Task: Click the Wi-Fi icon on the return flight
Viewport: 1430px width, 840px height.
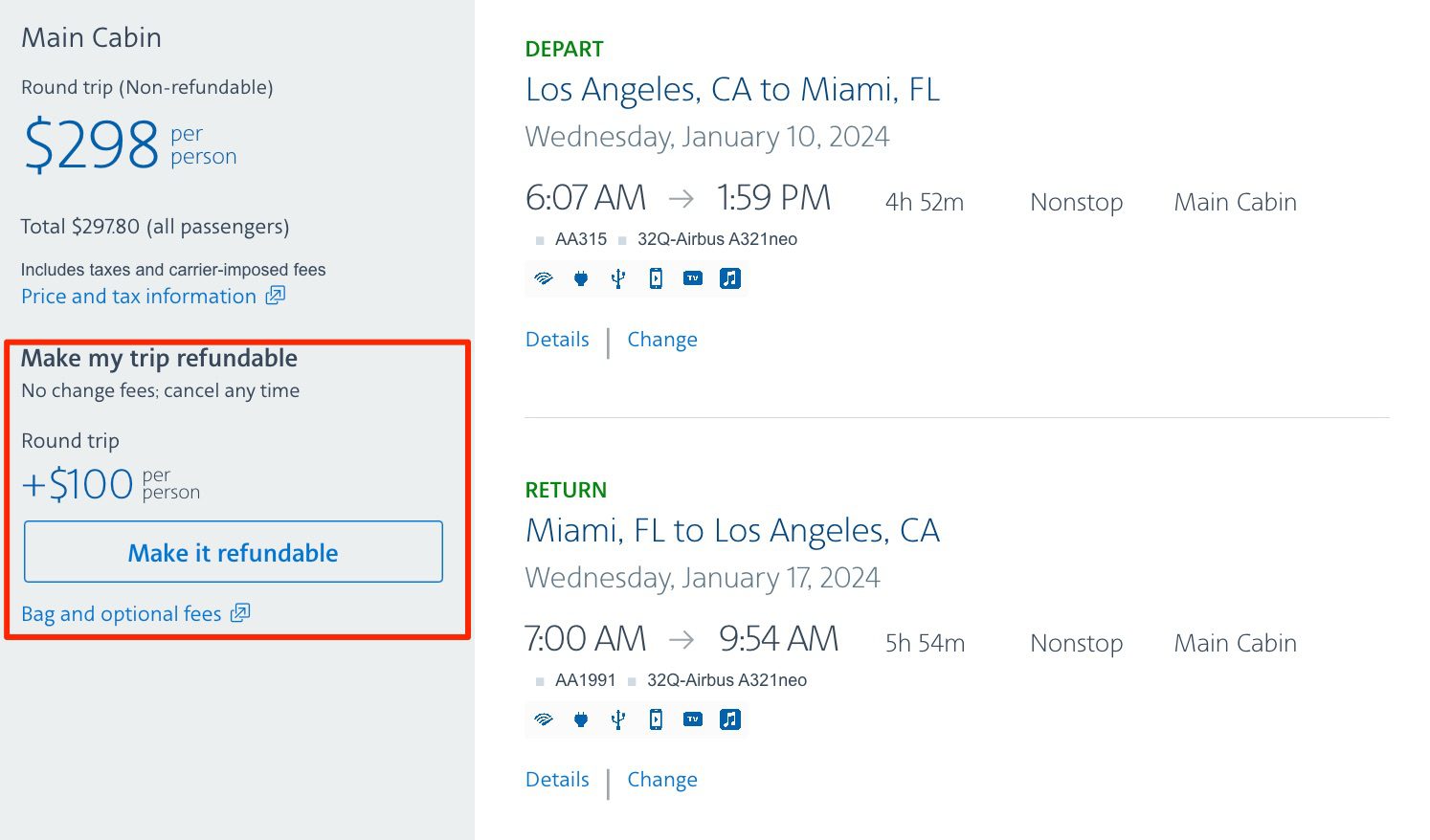Action: tap(544, 719)
